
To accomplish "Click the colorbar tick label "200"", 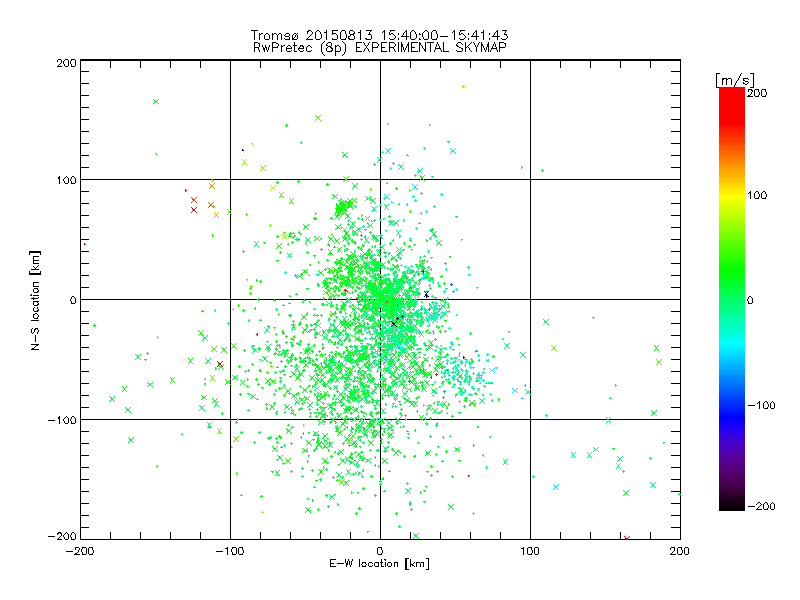I will (x=757, y=93).
